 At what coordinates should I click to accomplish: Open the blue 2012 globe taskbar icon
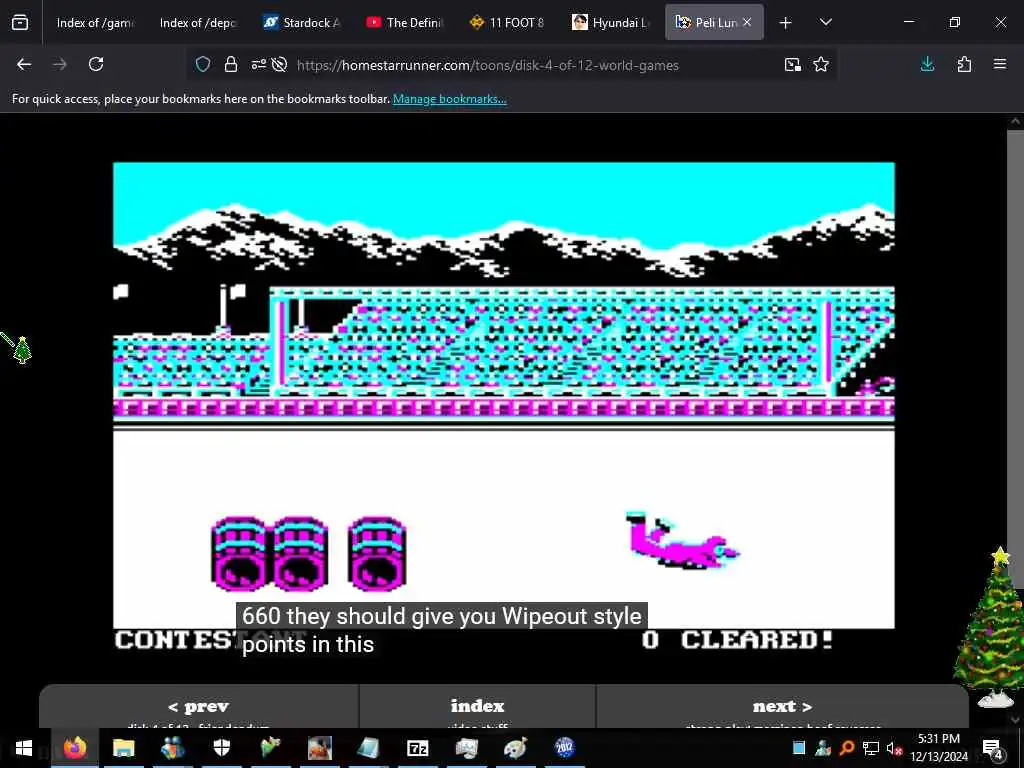coord(564,748)
